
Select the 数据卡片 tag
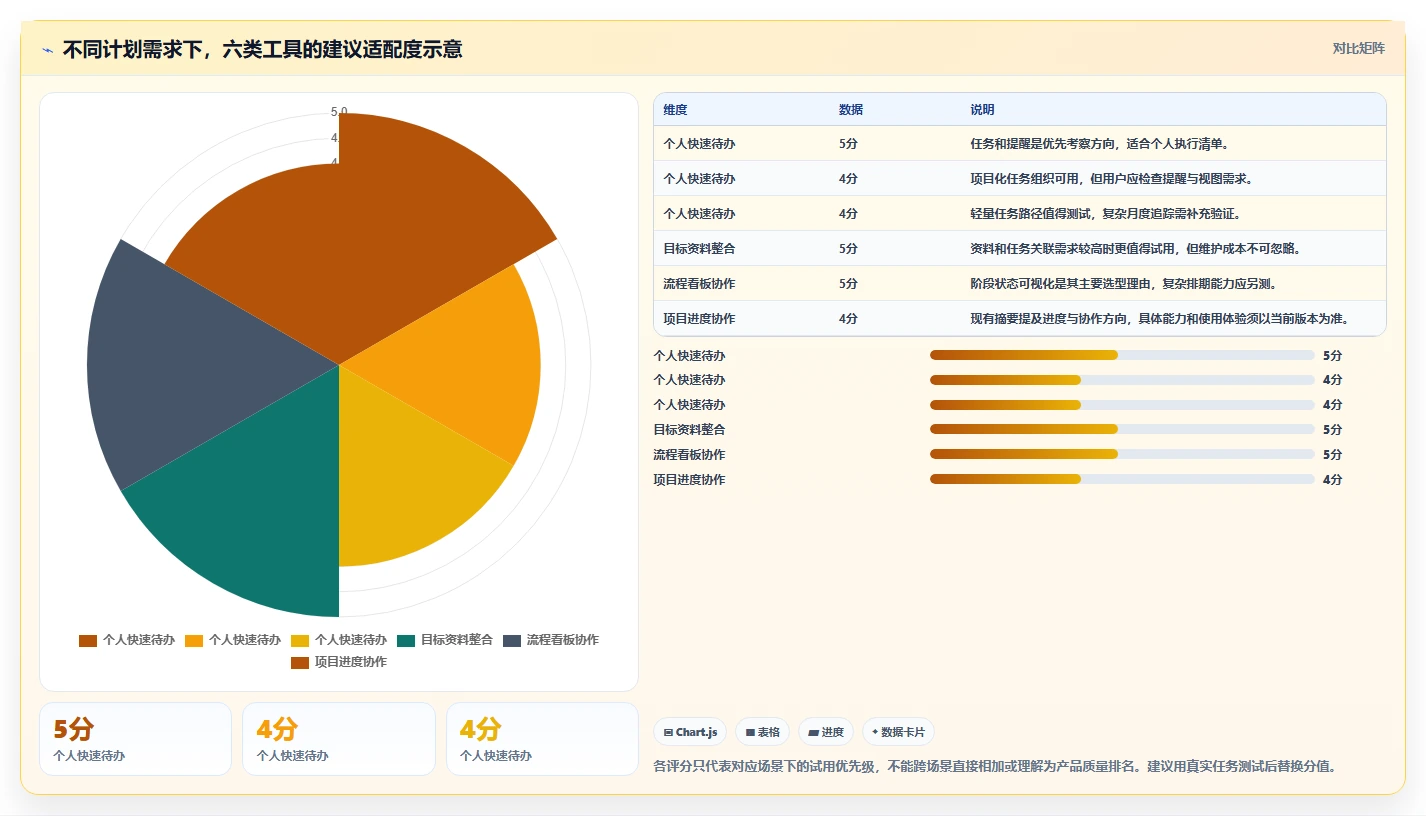point(898,732)
